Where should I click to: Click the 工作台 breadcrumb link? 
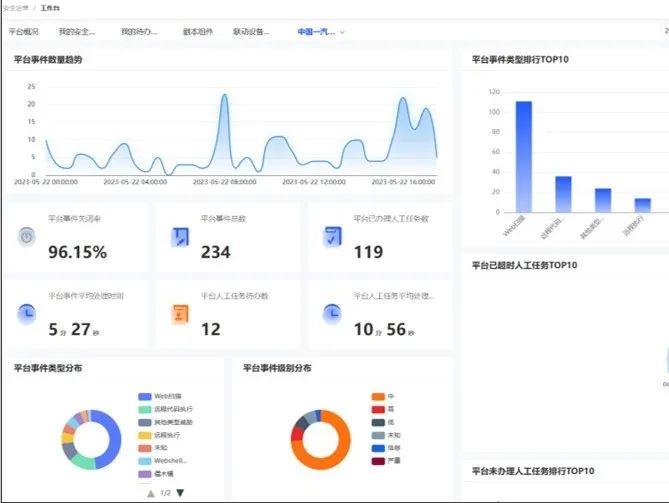click(x=50, y=8)
